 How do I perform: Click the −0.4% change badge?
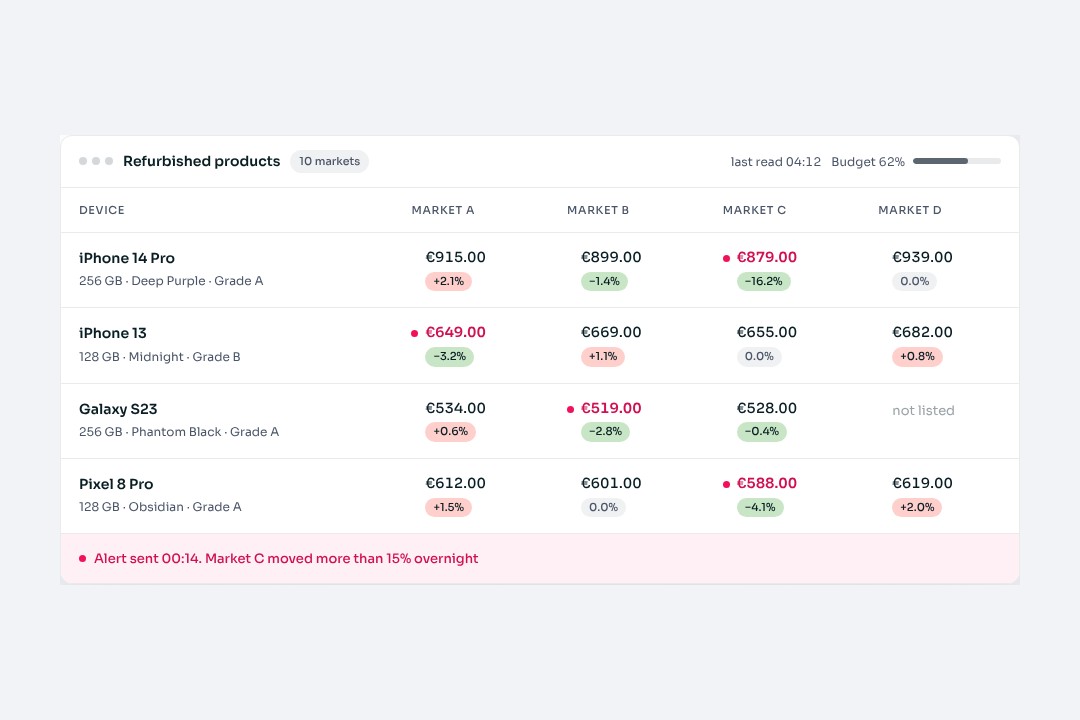pyautogui.click(x=762, y=431)
